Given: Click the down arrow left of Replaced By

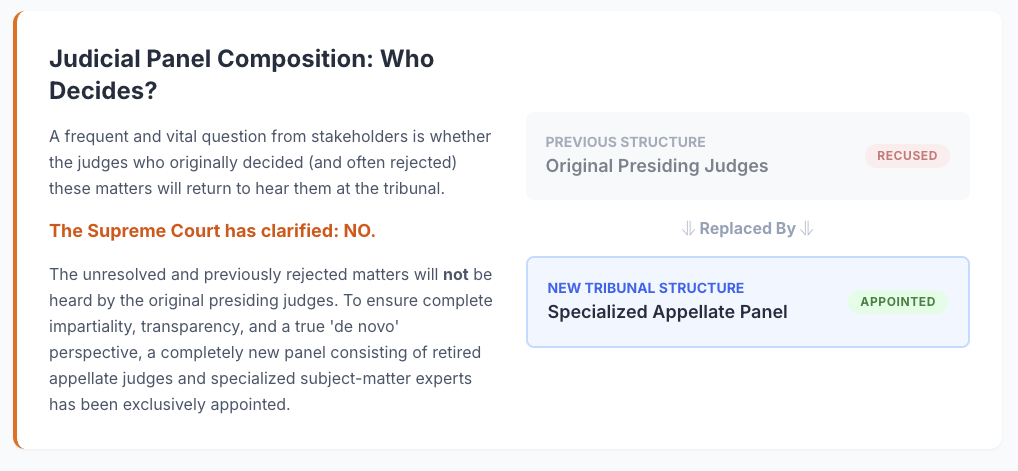Looking at the screenshot, I should coord(688,229).
